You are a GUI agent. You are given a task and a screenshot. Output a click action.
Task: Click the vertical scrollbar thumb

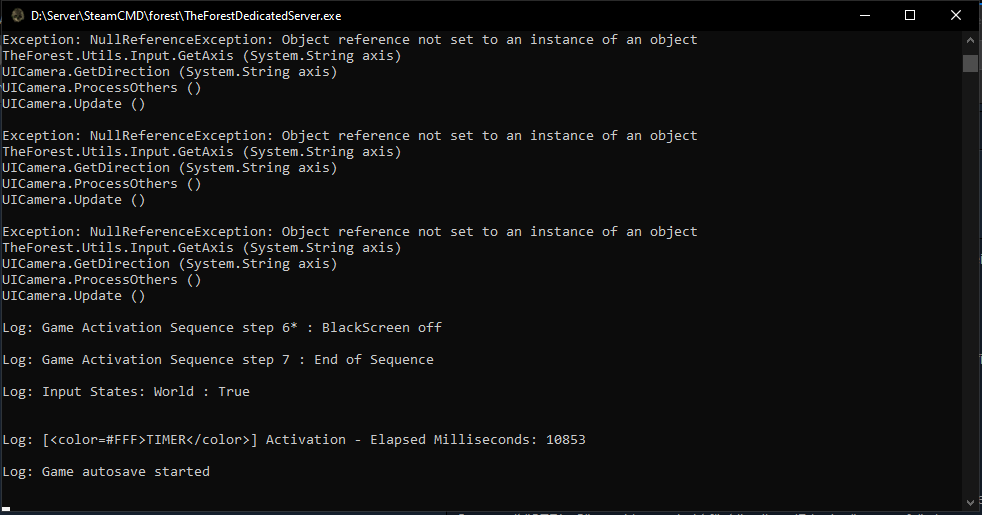click(x=970, y=64)
